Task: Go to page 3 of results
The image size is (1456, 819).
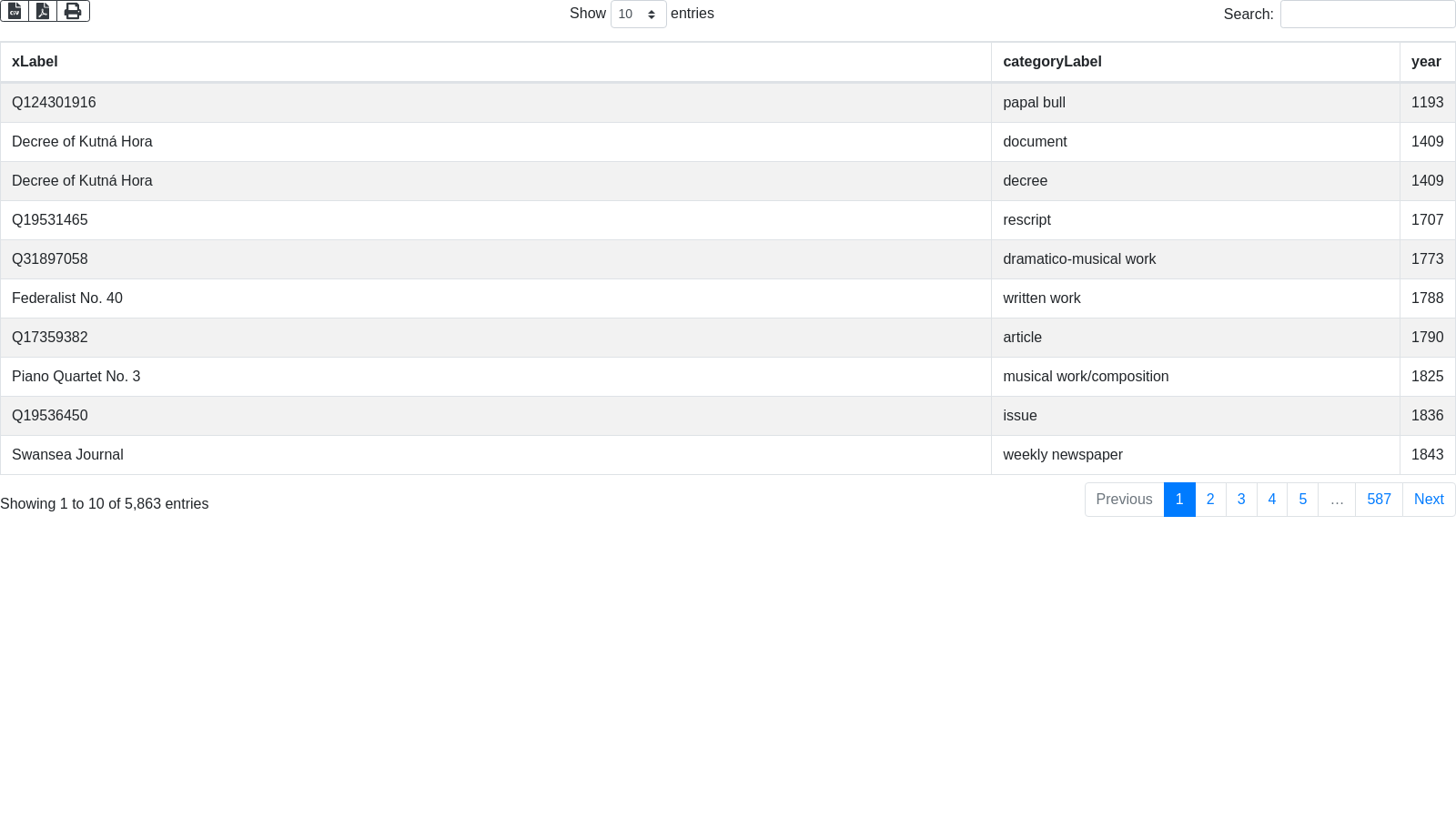Action: pos(1241,500)
